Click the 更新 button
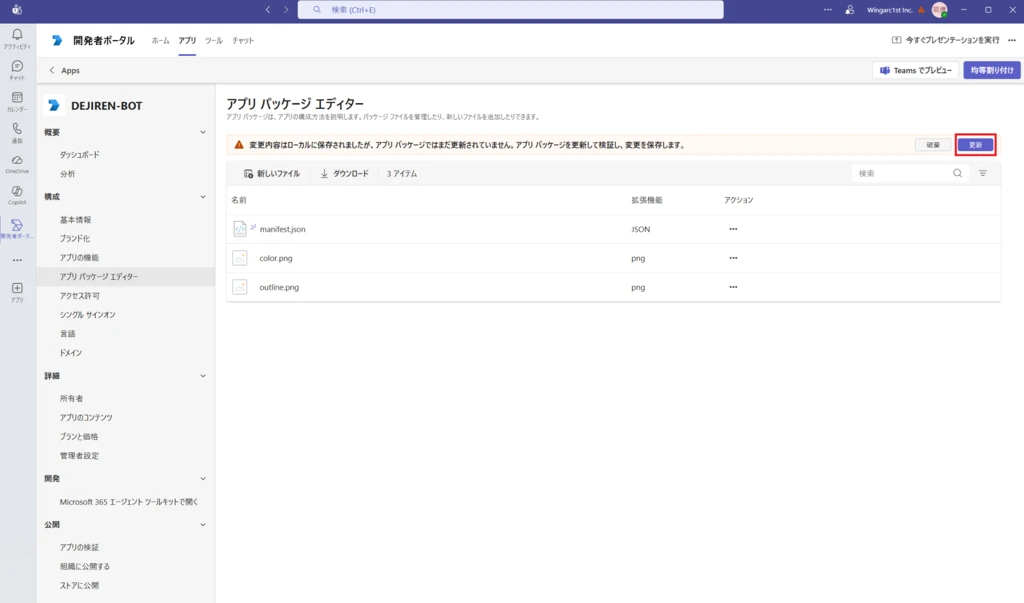1024x603 pixels. pyautogui.click(x=975, y=145)
